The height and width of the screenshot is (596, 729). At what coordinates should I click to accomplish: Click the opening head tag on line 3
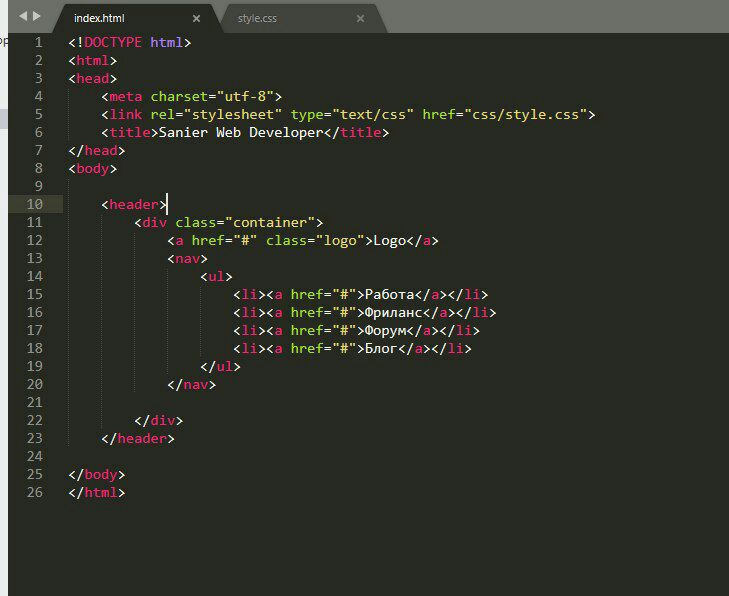coord(93,79)
